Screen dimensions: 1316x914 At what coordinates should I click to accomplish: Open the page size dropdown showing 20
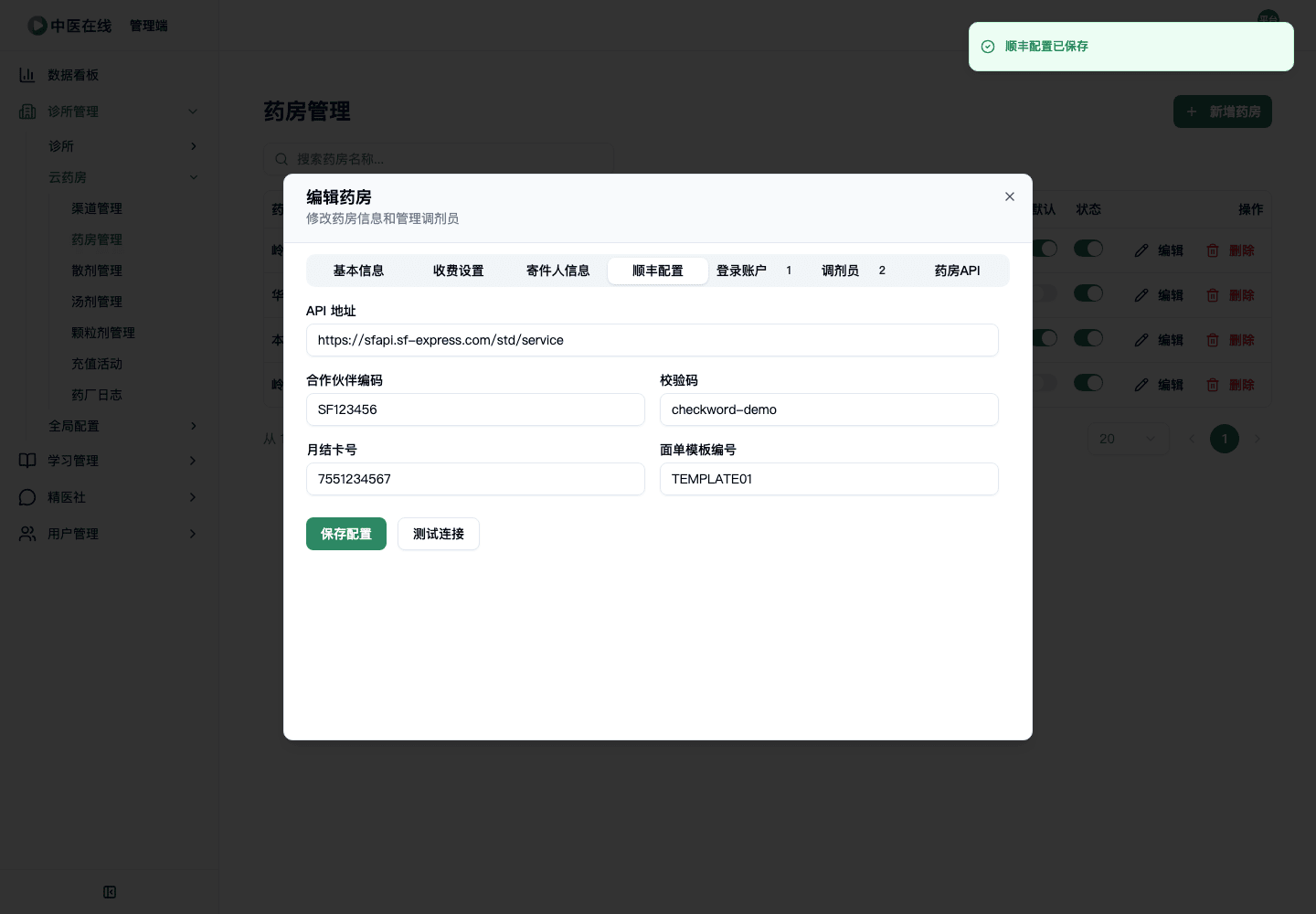[x=1129, y=439]
